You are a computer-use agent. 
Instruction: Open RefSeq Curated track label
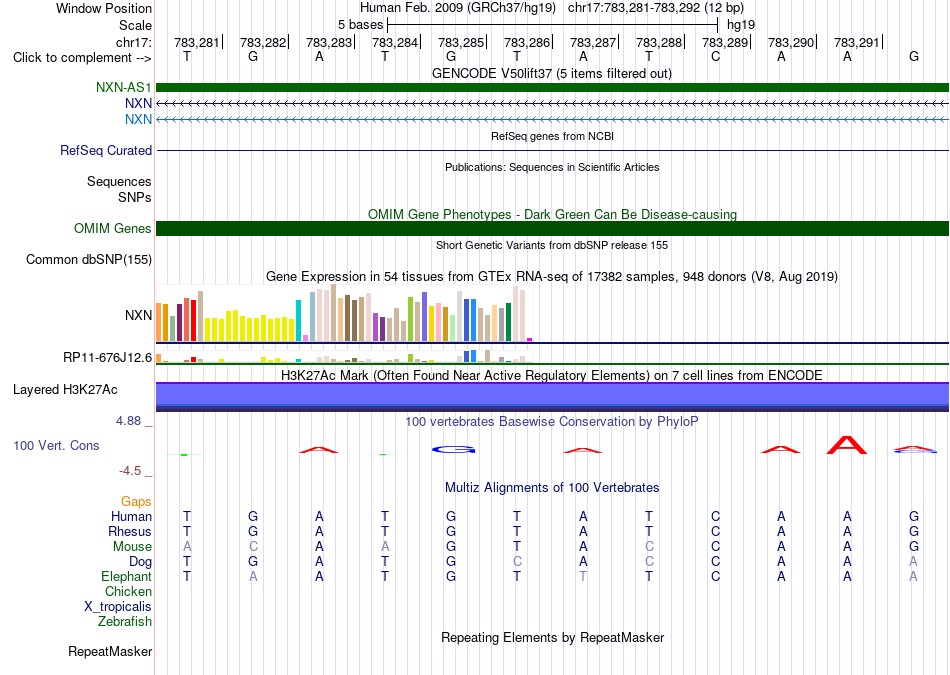click(106, 150)
